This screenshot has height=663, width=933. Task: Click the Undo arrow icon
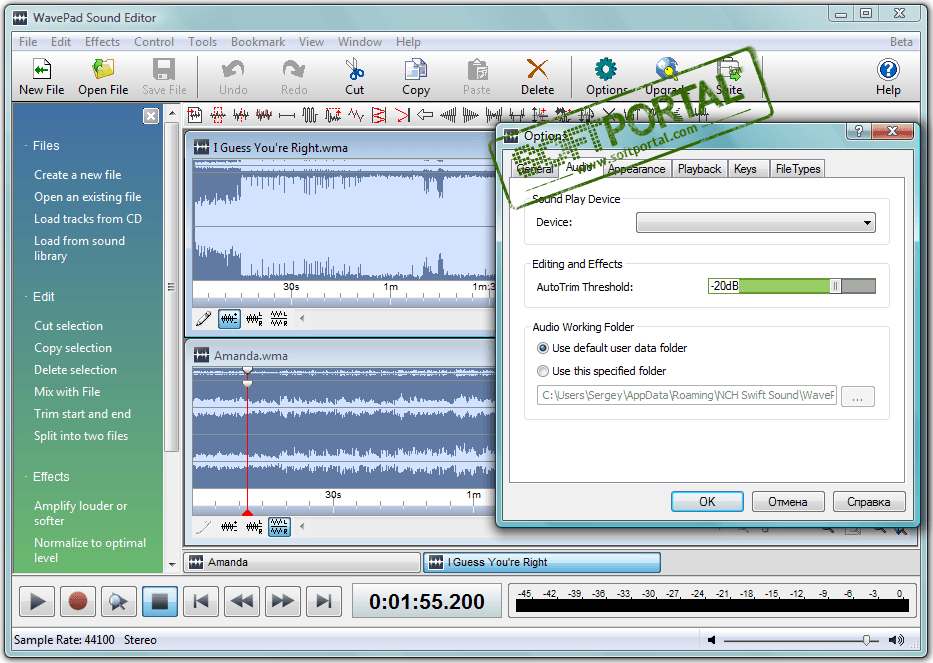pyautogui.click(x=233, y=70)
